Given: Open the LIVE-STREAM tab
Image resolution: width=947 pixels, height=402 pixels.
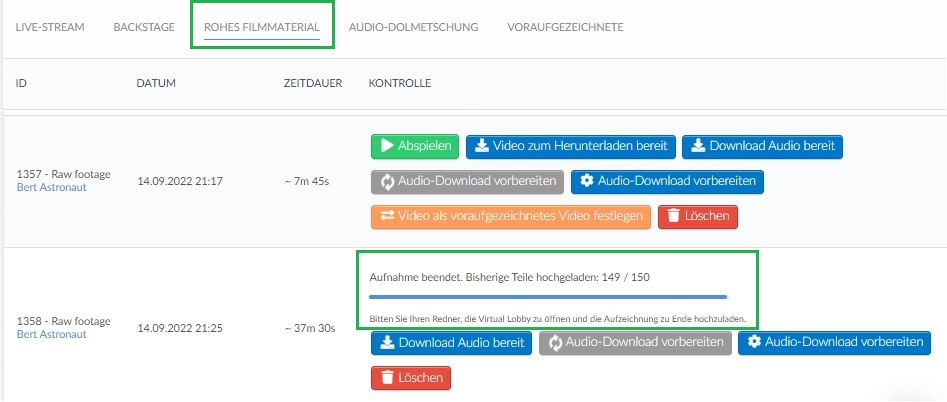Looking at the screenshot, I should click(50, 27).
